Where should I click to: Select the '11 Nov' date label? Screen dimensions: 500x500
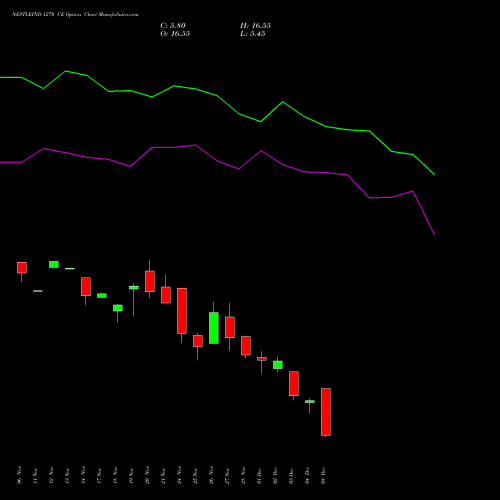pyautogui.click(x=35, y=475)
